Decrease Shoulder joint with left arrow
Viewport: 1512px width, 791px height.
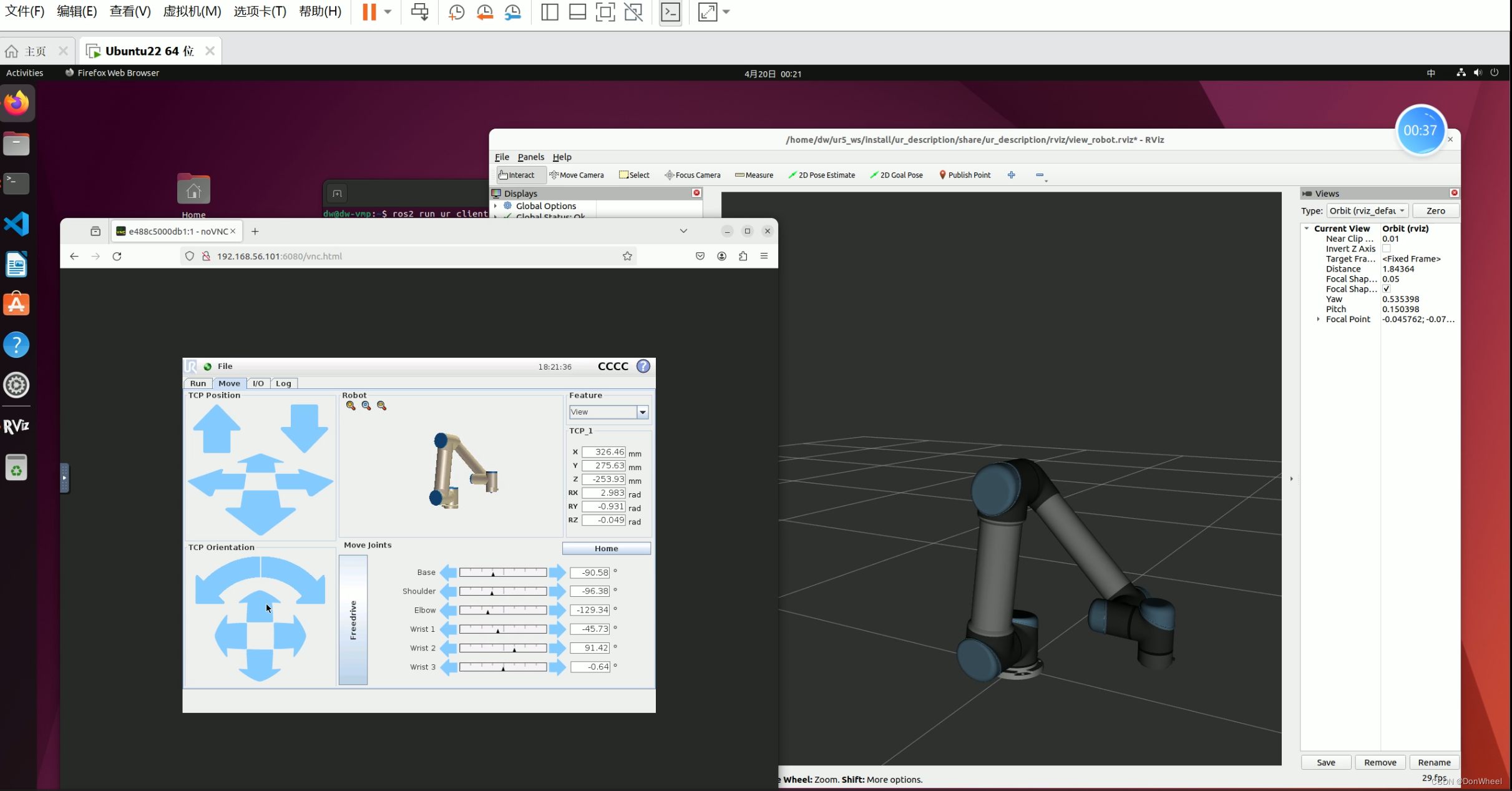(x=448, y=591)
